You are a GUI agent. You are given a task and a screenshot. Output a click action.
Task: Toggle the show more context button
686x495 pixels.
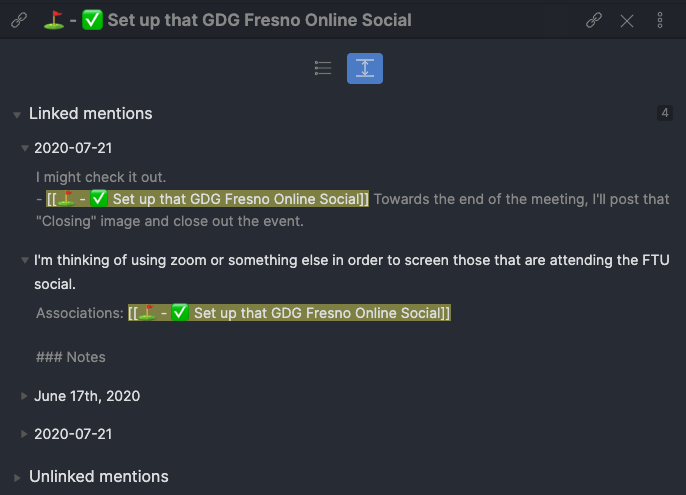pos(365,68)
